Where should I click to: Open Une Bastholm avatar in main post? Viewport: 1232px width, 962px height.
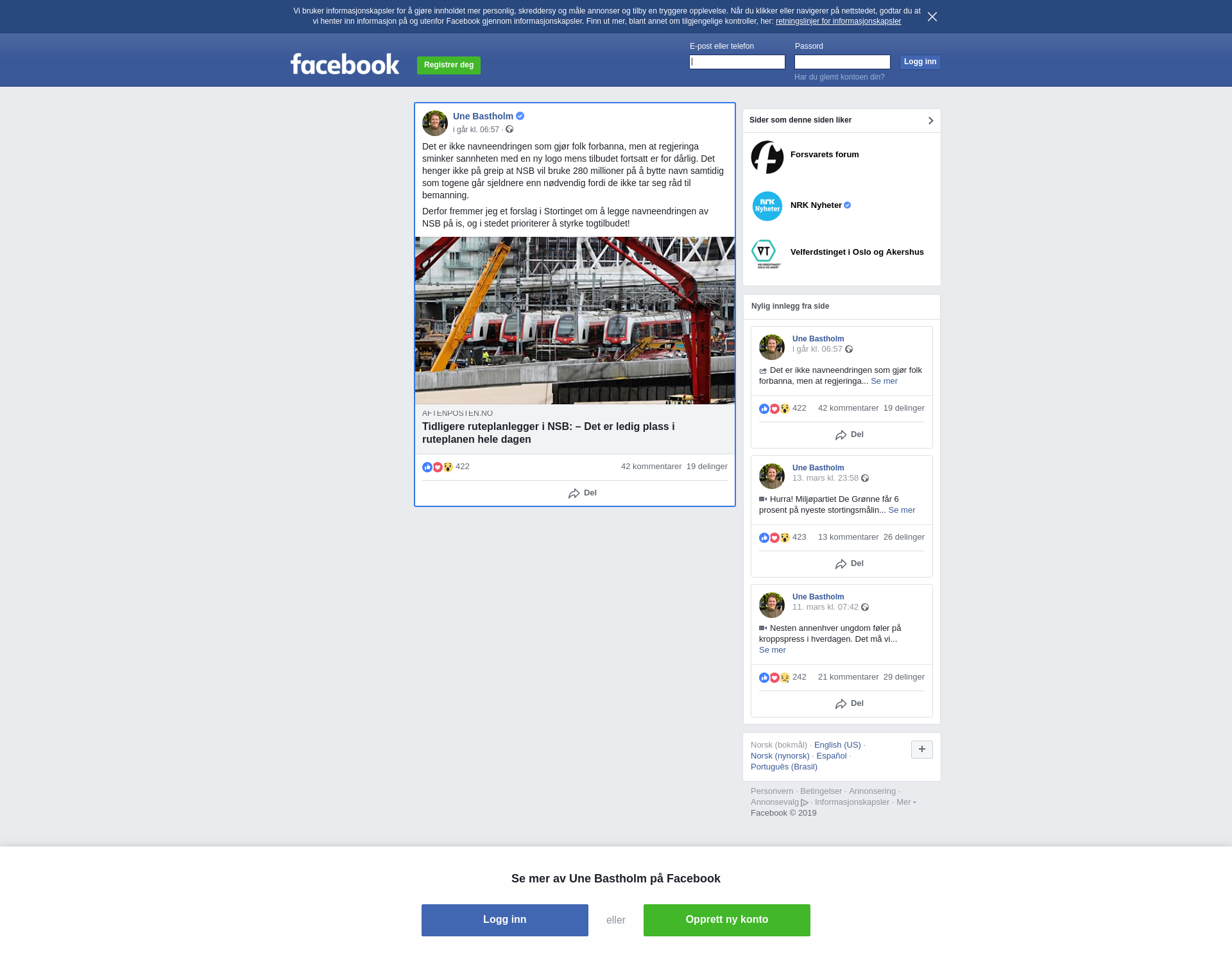pos(435,123)
